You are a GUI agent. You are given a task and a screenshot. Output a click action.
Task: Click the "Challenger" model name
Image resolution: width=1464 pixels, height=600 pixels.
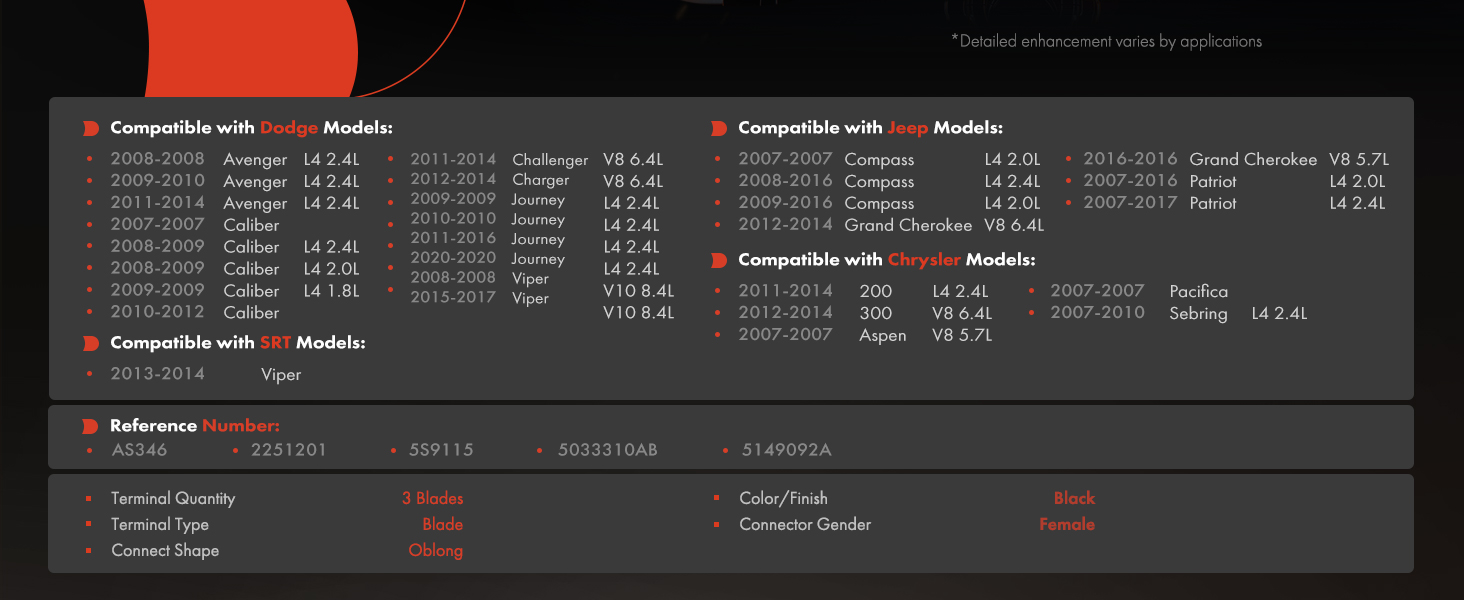[550, 160]
